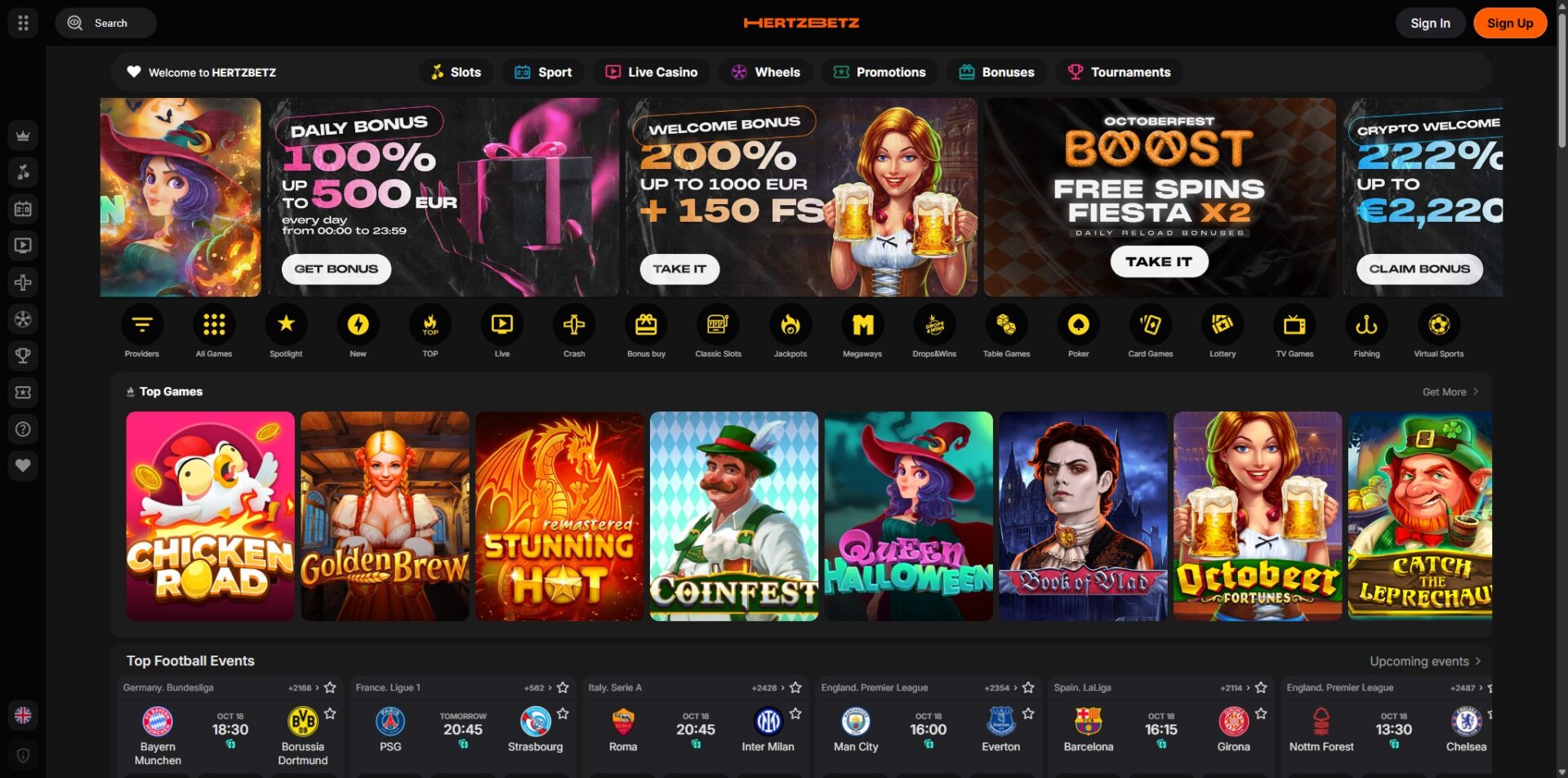This screenshot has width=1568, height=778.
Task: Open the Chicken Road game thumbnail
Action: pyautogui.click(x=210, y=516)
